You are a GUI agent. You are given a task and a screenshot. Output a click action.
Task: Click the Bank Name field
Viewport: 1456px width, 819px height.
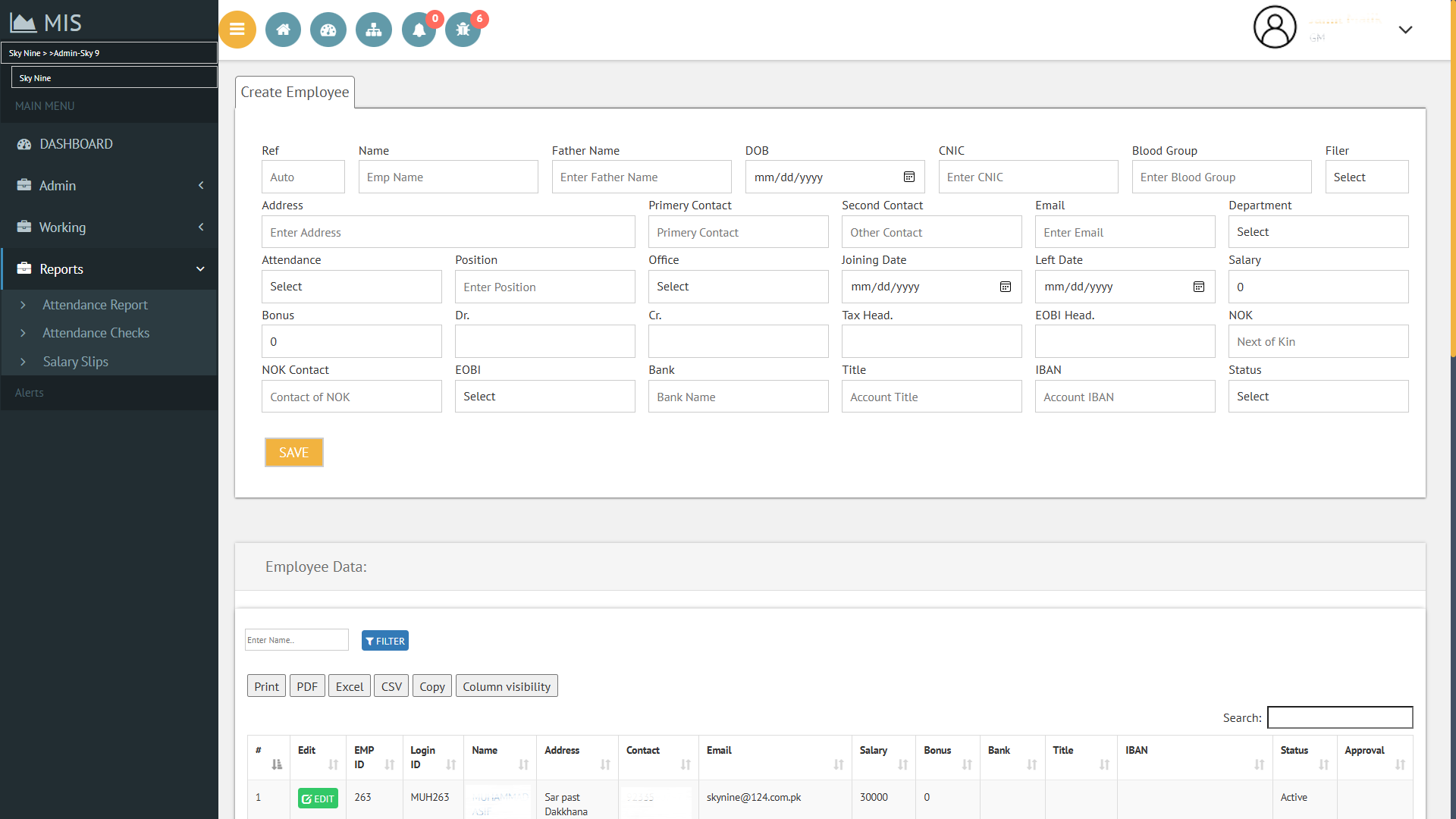(738, 397)
